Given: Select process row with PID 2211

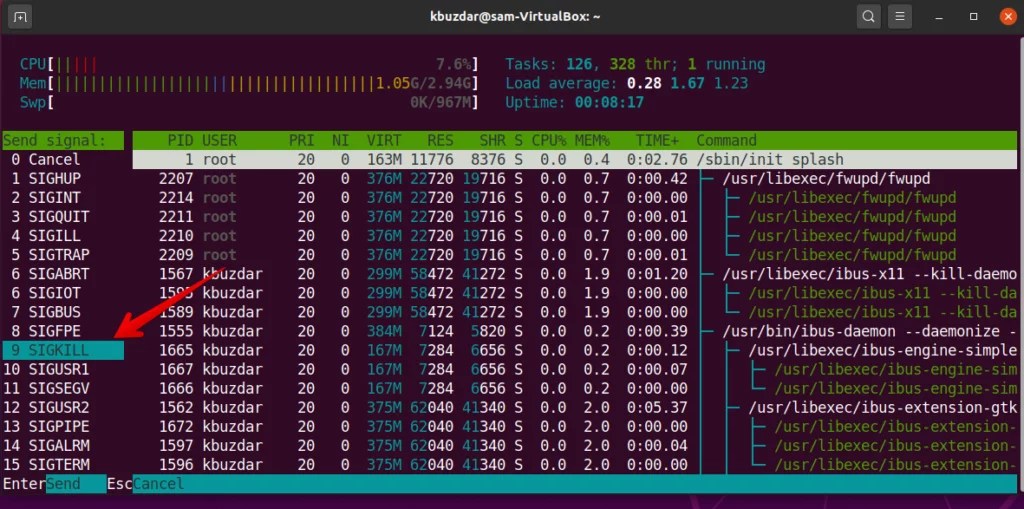Looking at the screenshot, I should coord(575,216).
